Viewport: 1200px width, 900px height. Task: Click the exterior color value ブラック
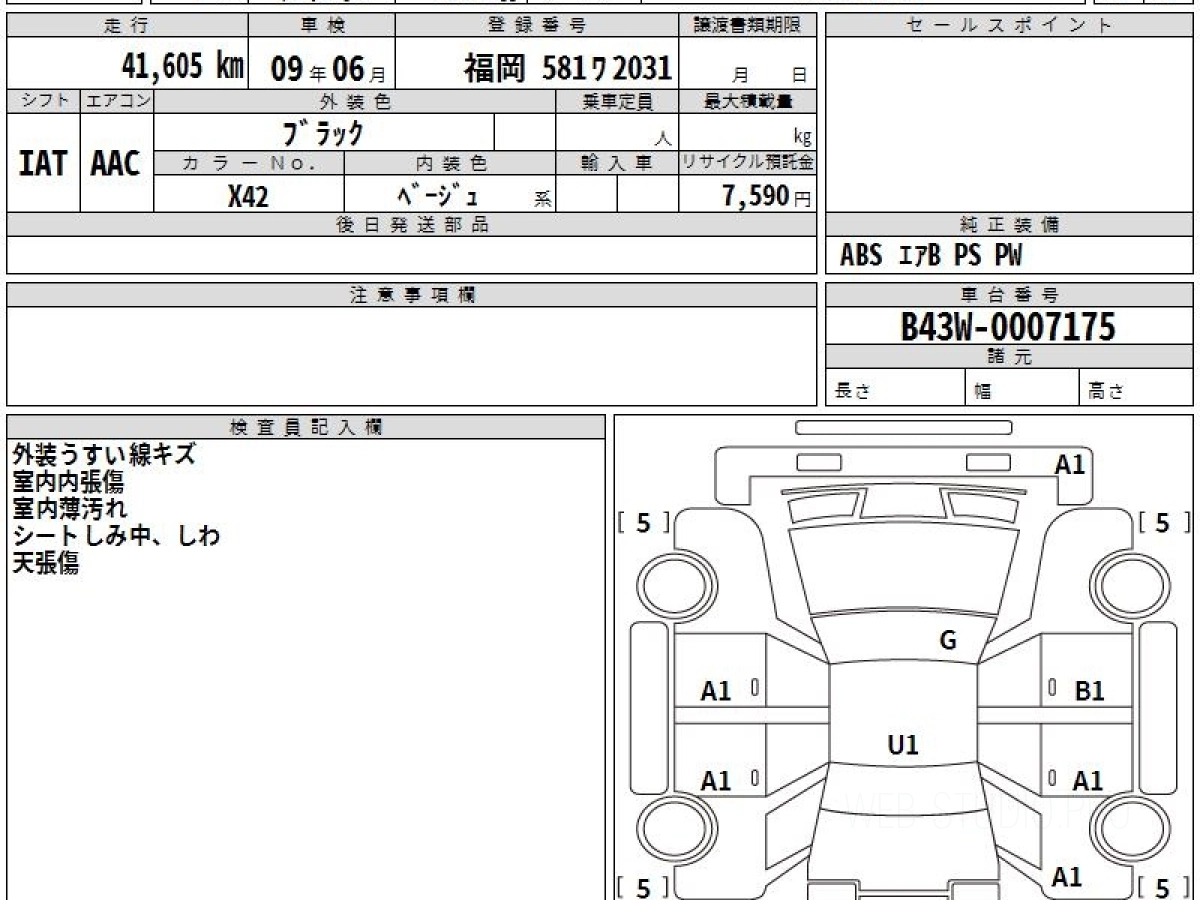(323, 133)
